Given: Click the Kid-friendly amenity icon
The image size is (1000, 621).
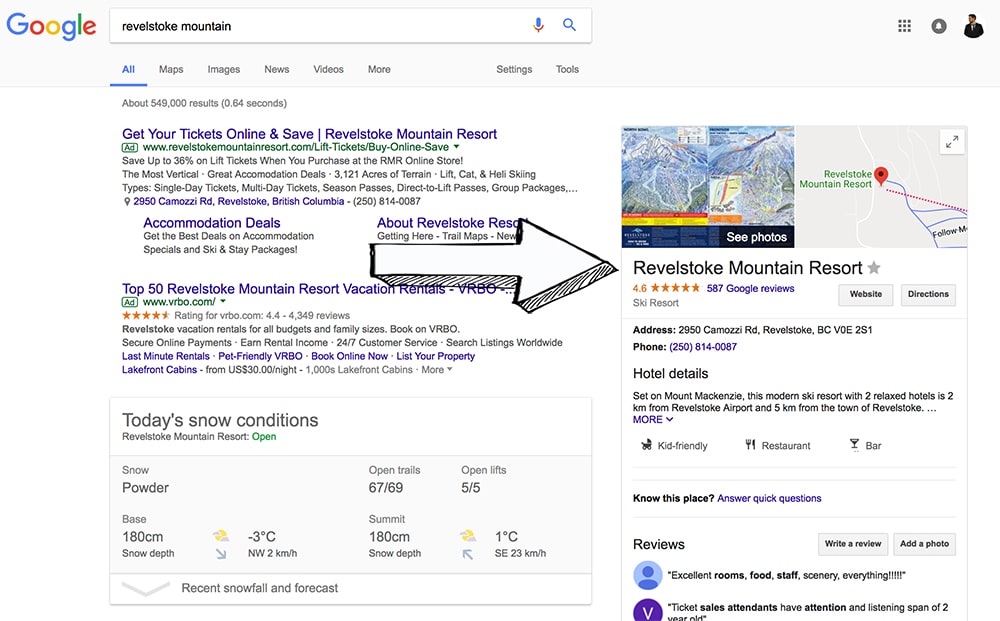Looking at the screenshot, I should coord(646,445).
